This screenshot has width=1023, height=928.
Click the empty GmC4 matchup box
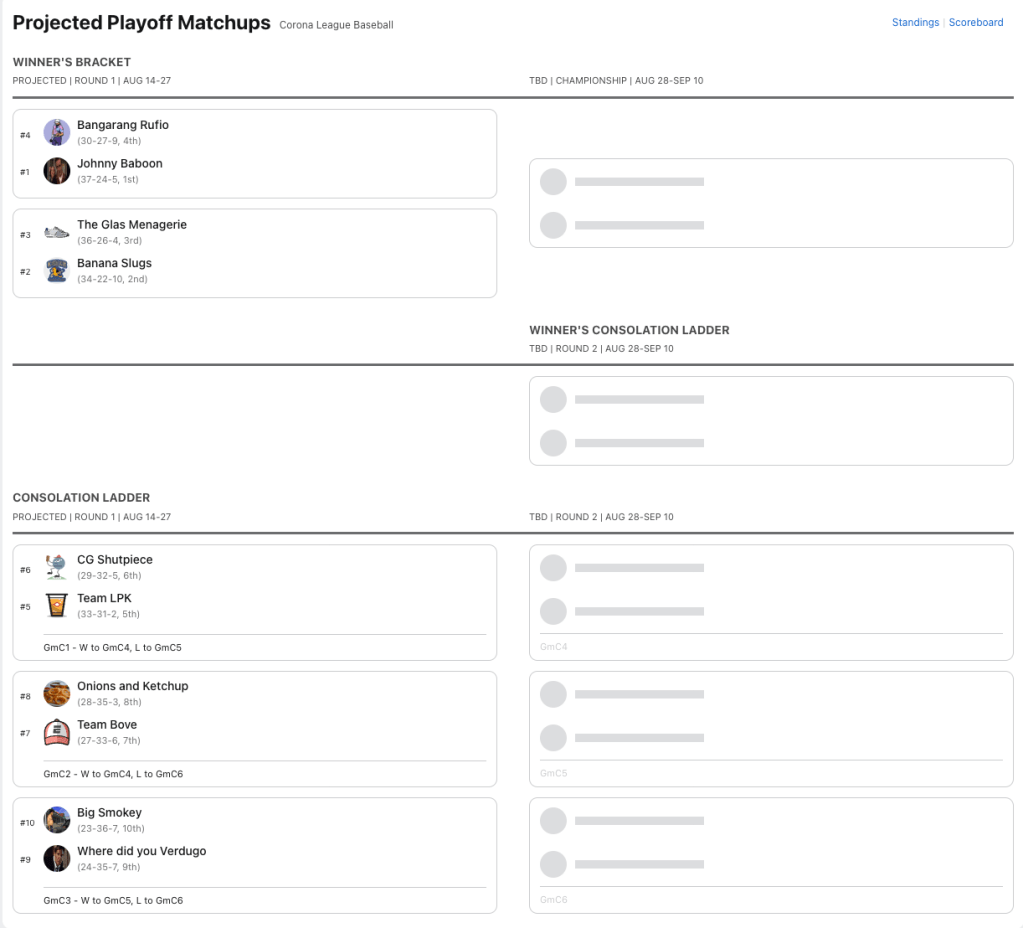point(770,602)
